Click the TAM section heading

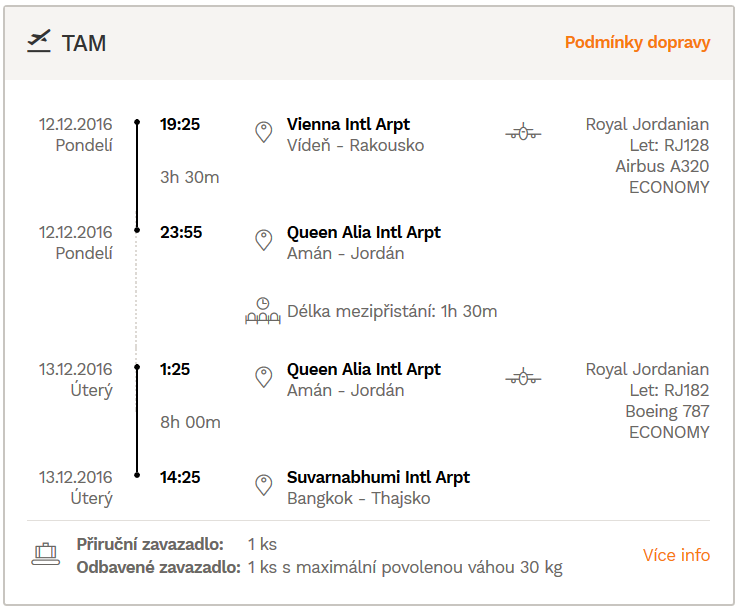[84, 43]
